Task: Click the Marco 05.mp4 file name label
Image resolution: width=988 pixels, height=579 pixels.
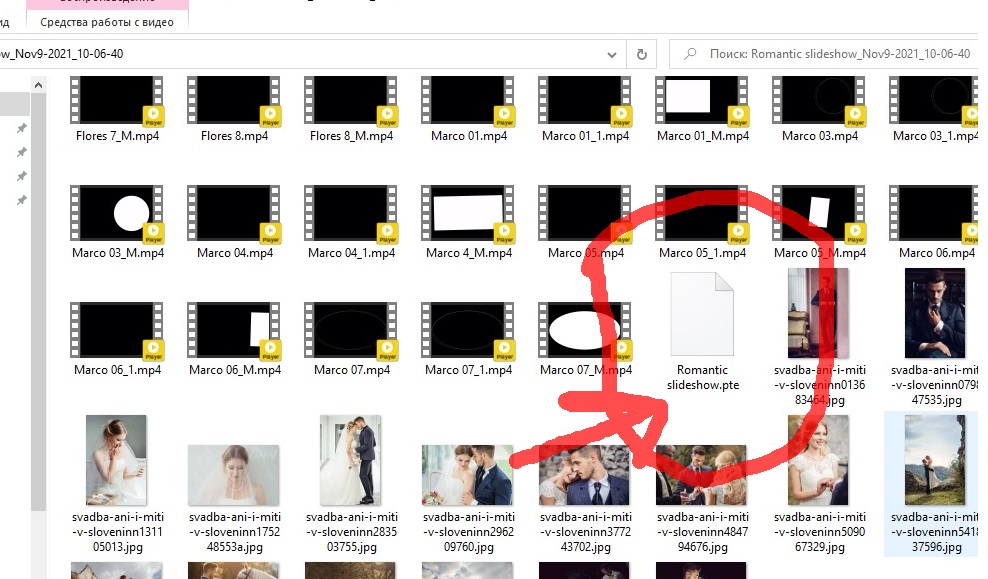Action: pos(585,253)
